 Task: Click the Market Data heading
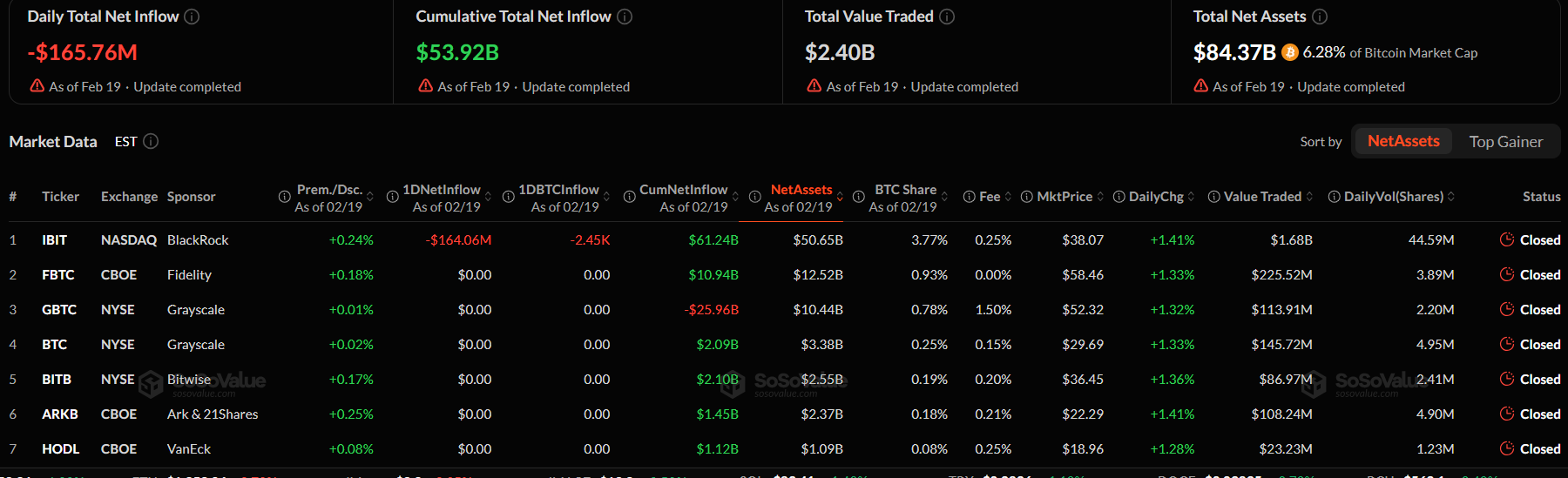coord(53,141)
